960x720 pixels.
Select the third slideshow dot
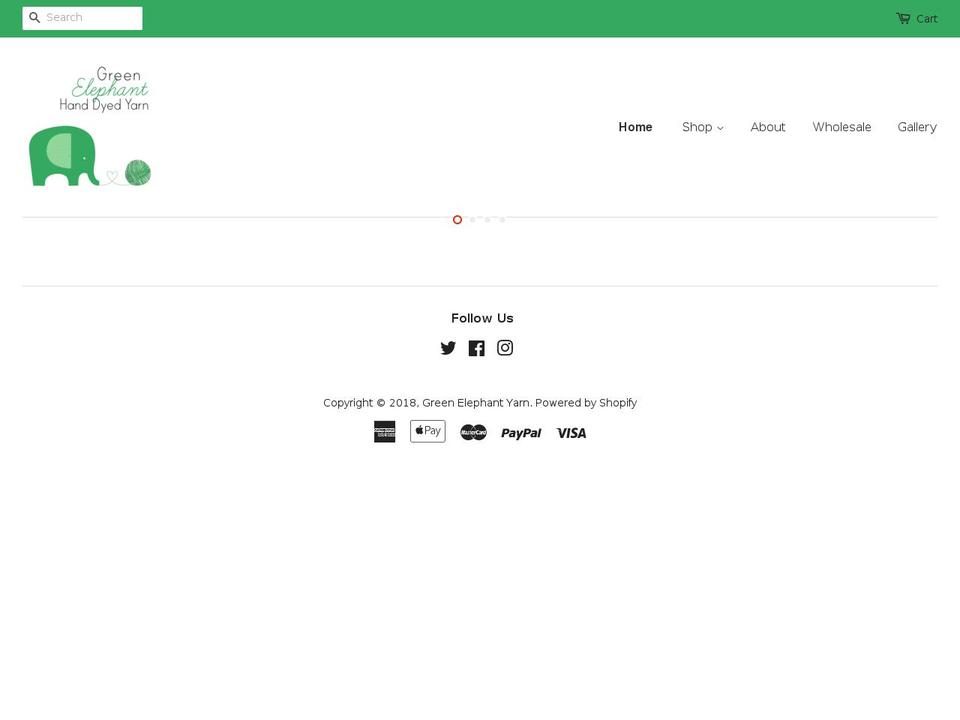tap(487, 220)
